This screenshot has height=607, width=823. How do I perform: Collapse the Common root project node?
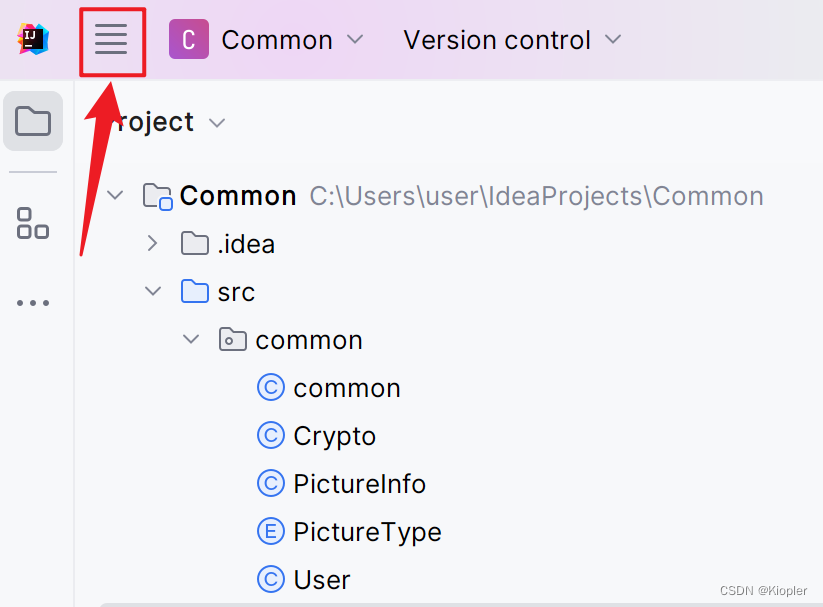coord(116,195)
